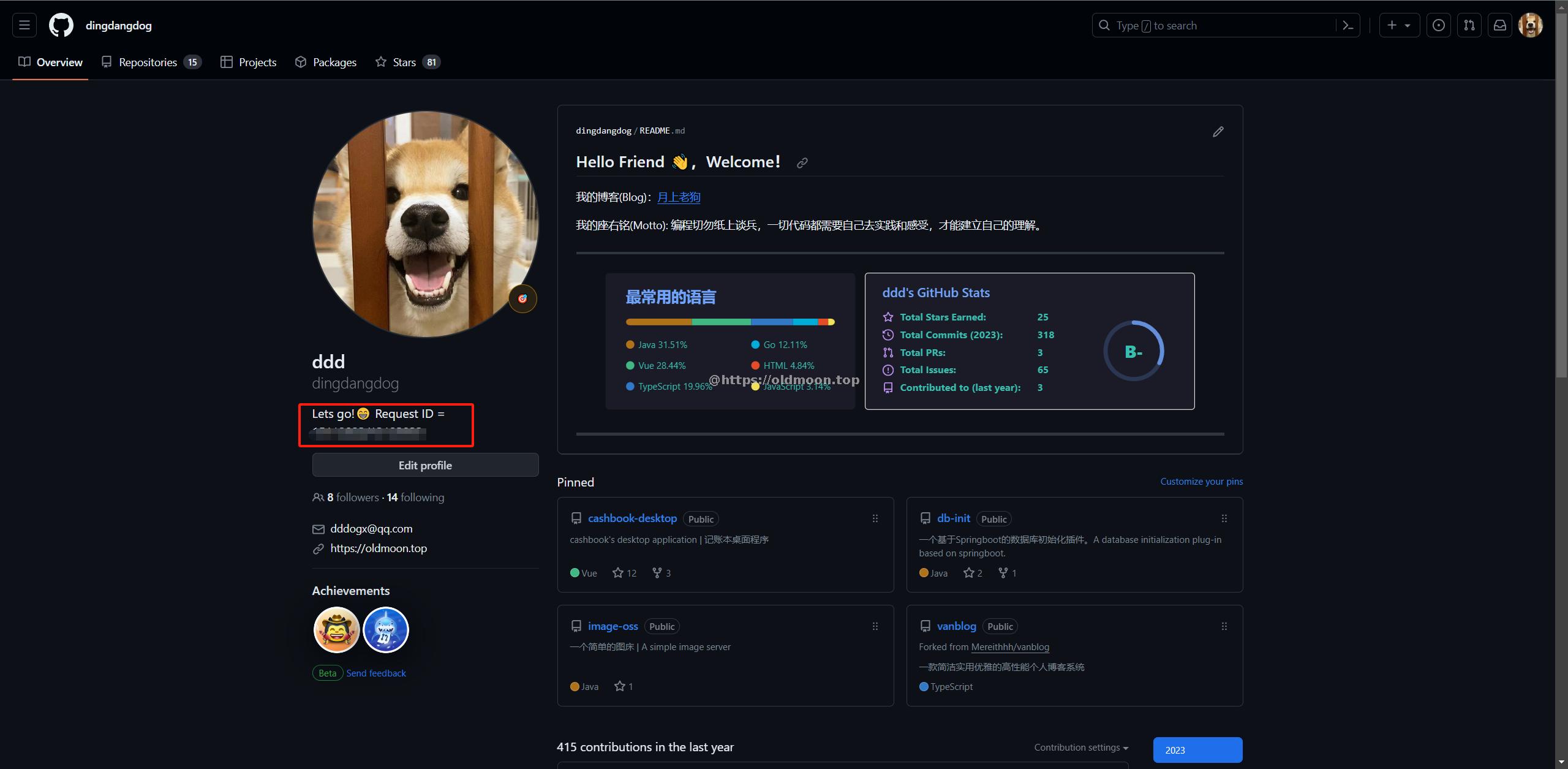
Task: Open the ddd's GitHub Stats card
Action: point(1030,341)
